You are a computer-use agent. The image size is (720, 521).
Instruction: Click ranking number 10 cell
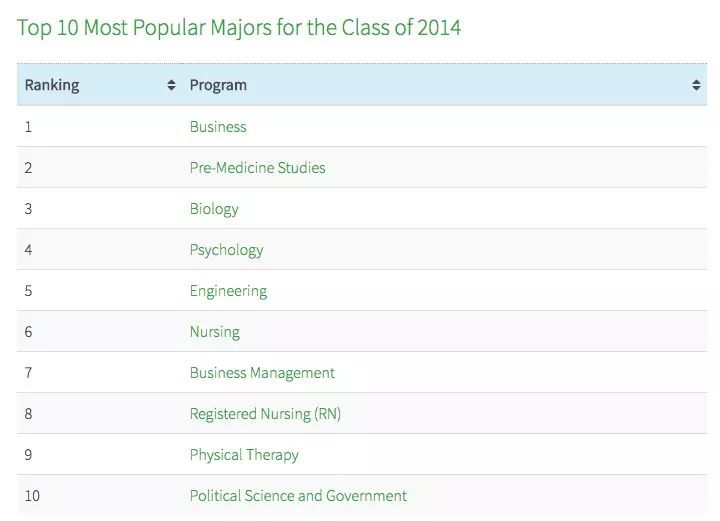(32, 496)
